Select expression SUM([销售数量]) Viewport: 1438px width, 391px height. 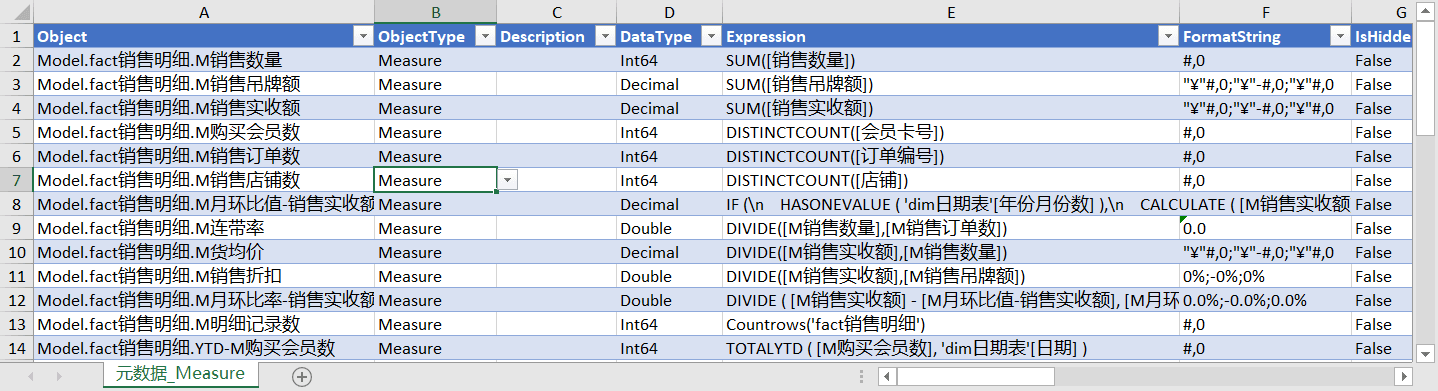tap(951, 60)
